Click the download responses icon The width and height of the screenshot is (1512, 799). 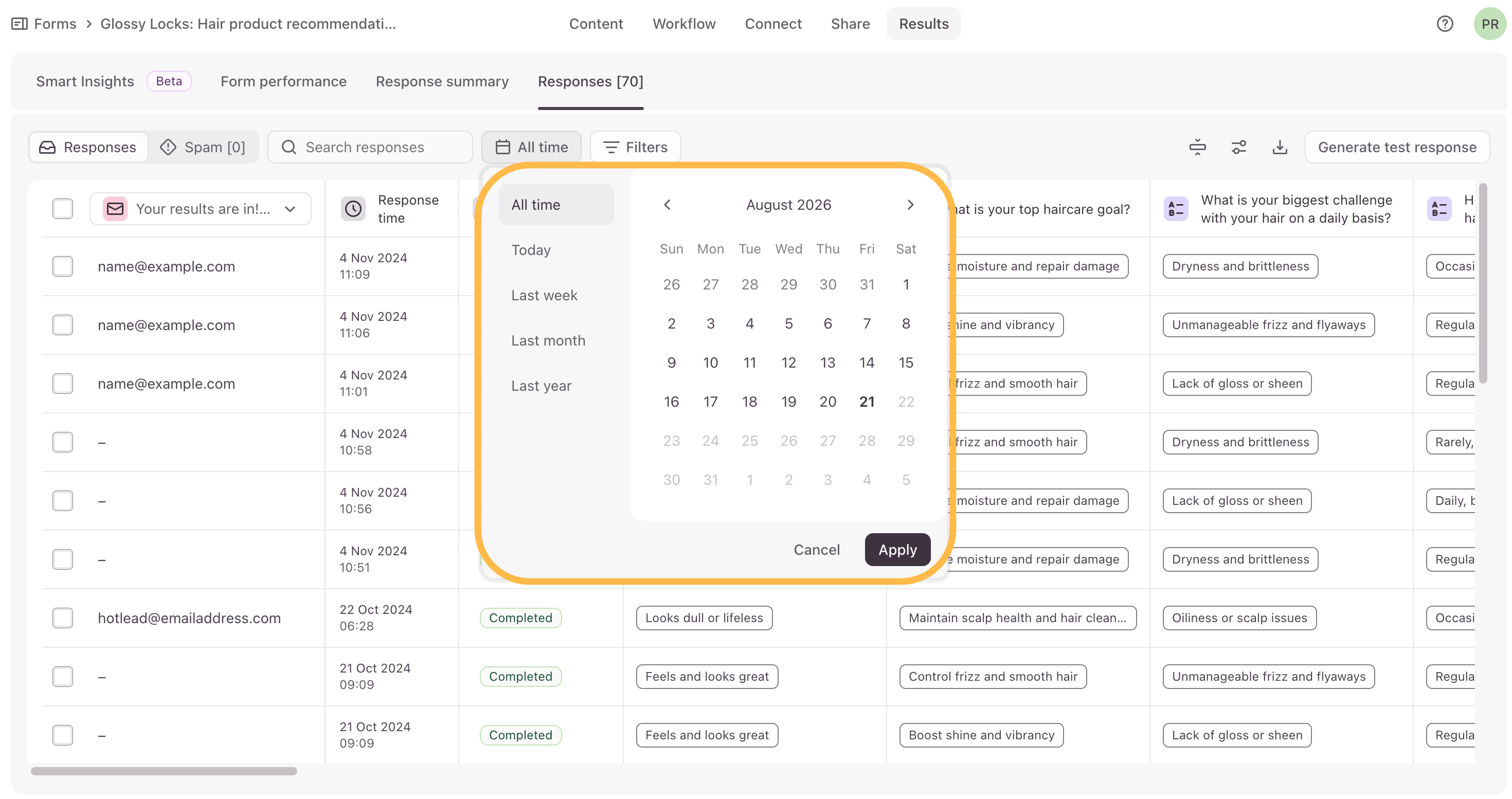tap(1280, 147)
